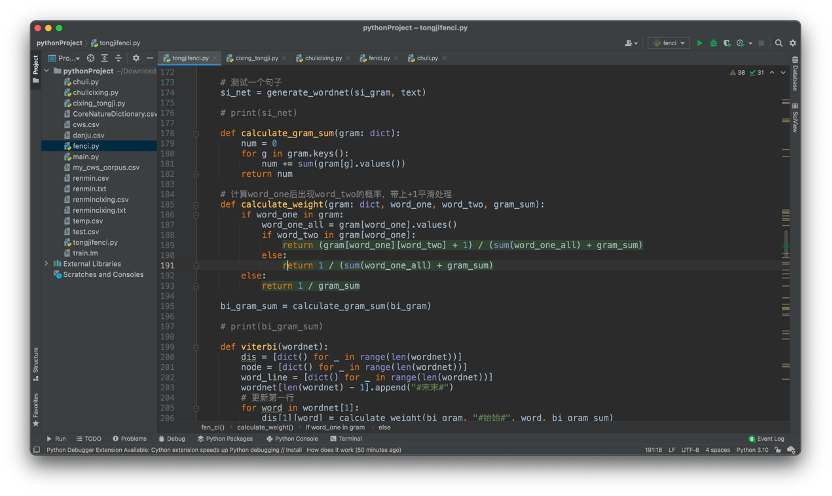
Task: Open Project panel options gear
Action: click(x=136, y=58)
